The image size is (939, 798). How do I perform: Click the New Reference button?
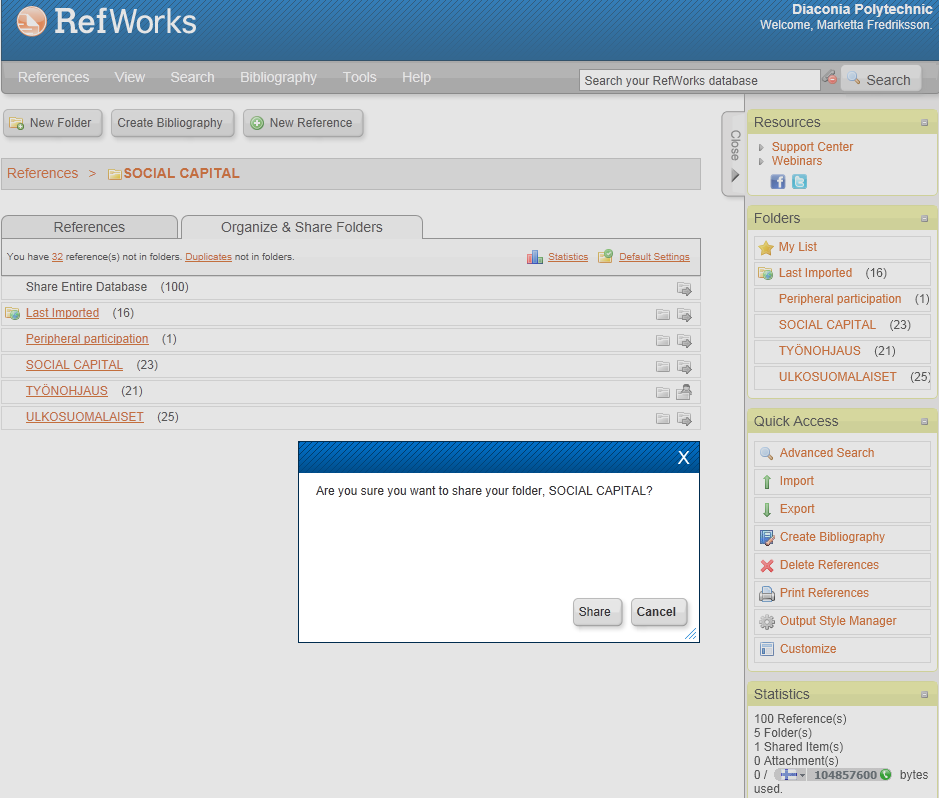pos(303,123)
